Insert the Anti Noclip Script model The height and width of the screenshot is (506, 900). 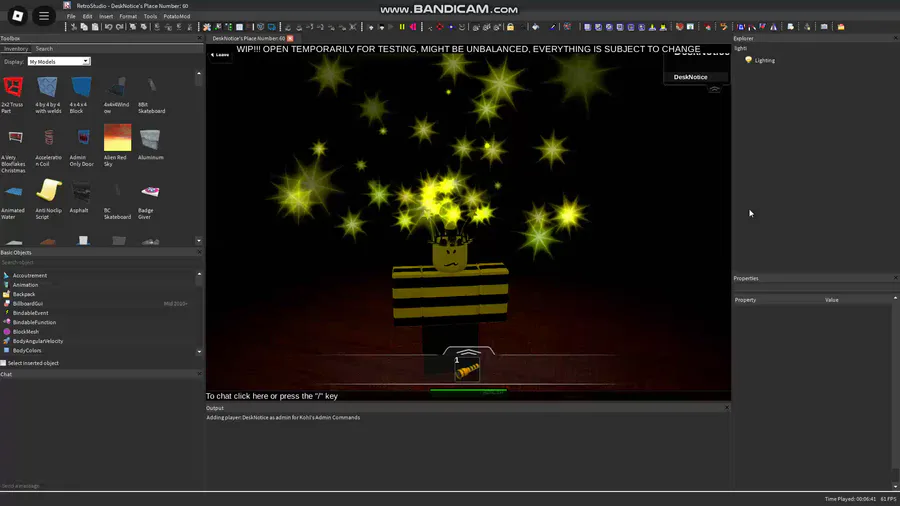point(48,198)
